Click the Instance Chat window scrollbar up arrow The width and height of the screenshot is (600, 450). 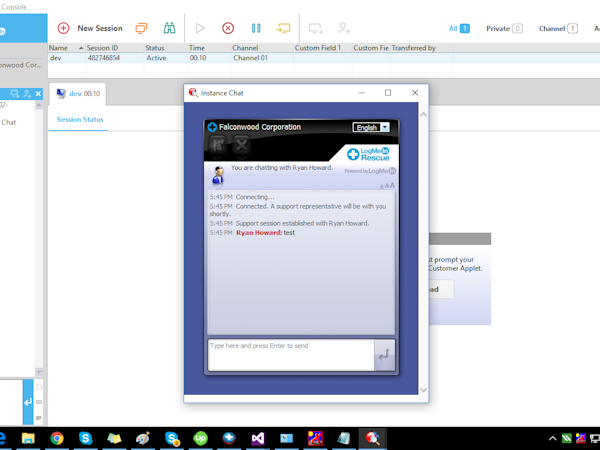point(423,114)
